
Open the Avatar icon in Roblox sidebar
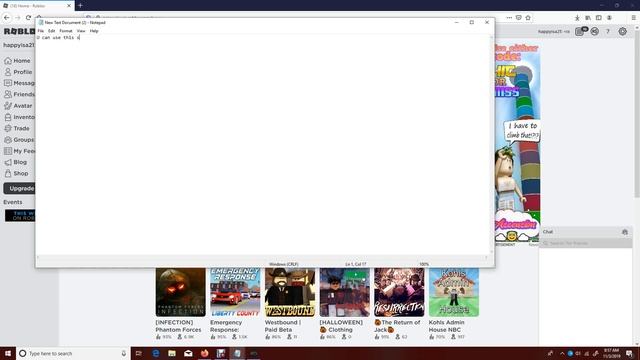pos(8,106)
